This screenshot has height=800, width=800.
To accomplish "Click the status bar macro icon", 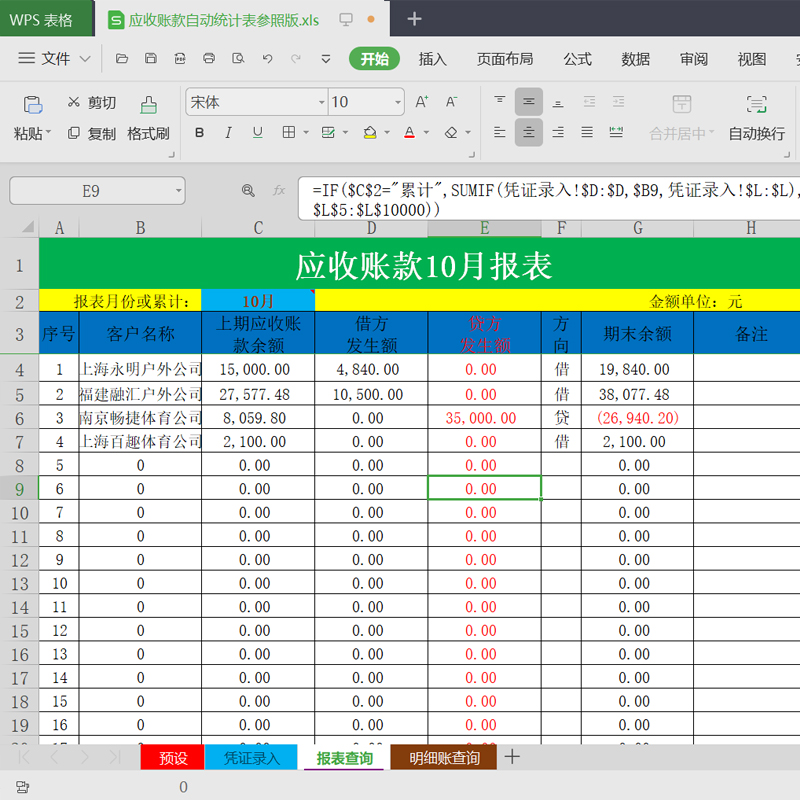I will tap(22, 787).
